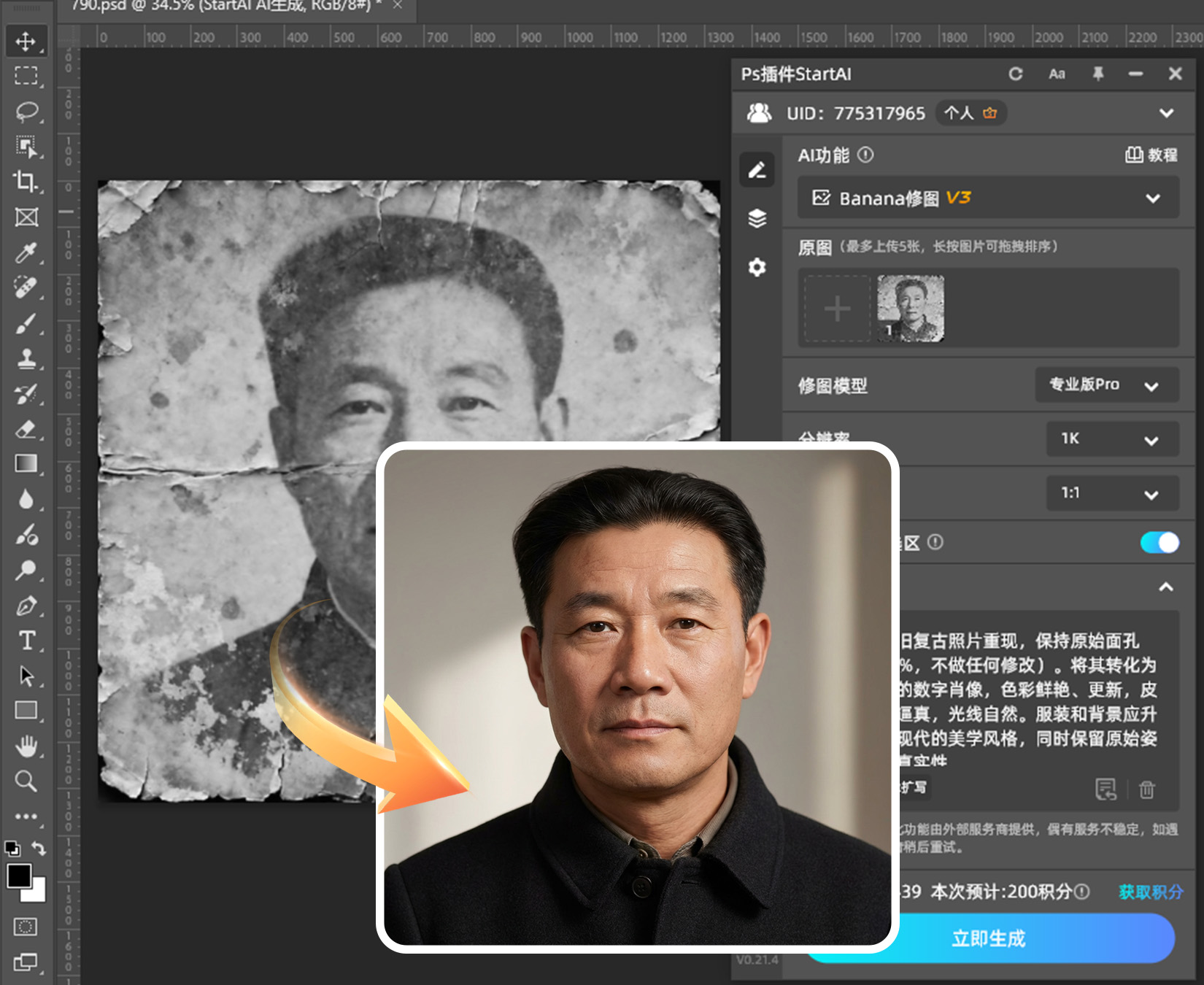This screenshot has height=985, width=1204.
Task: Select the Move tool
Action: point(26,41)
